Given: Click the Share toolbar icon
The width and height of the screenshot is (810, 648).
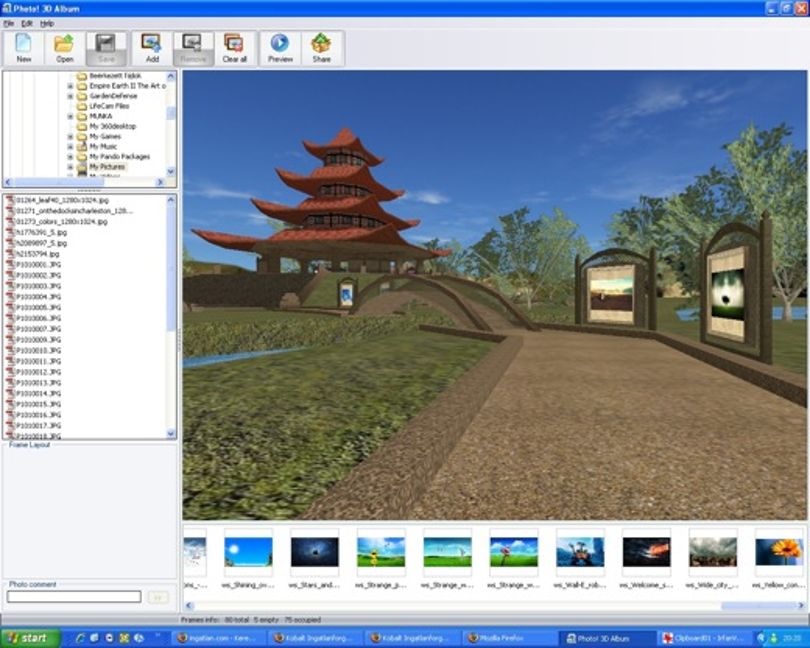Looking at the screenshot, I should pos(321,49).
